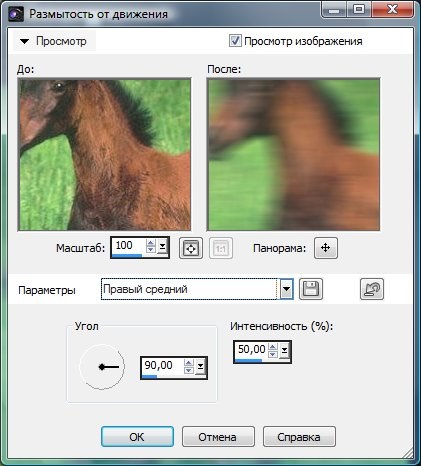Image resolution: width=421 pixels, height=466 pixels.
Task: Open Масштаб slider dropdown arrow
Action: [x=162, y=247]
